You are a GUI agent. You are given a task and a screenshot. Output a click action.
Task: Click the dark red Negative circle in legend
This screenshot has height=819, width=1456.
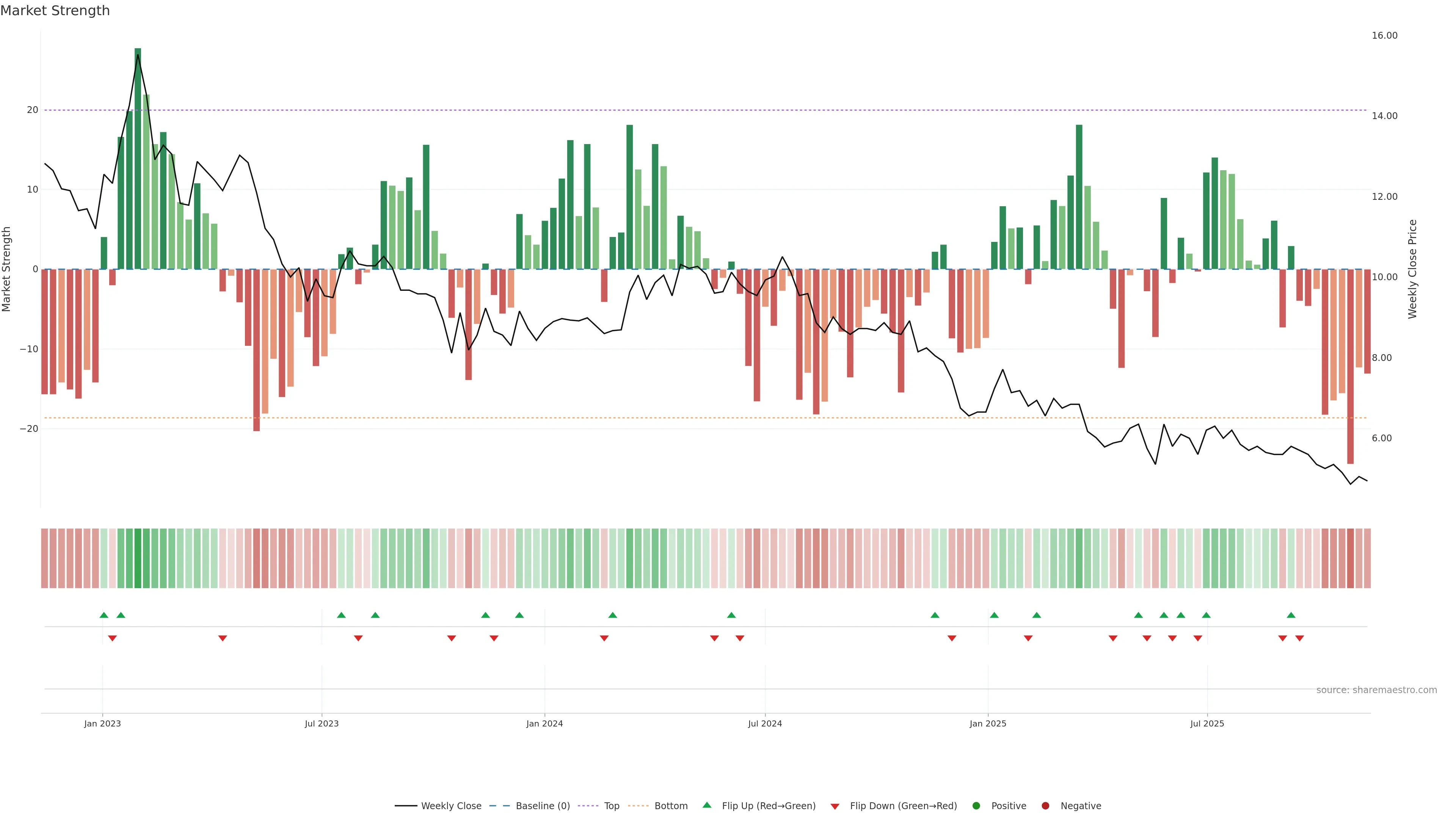pos(1045,806)
